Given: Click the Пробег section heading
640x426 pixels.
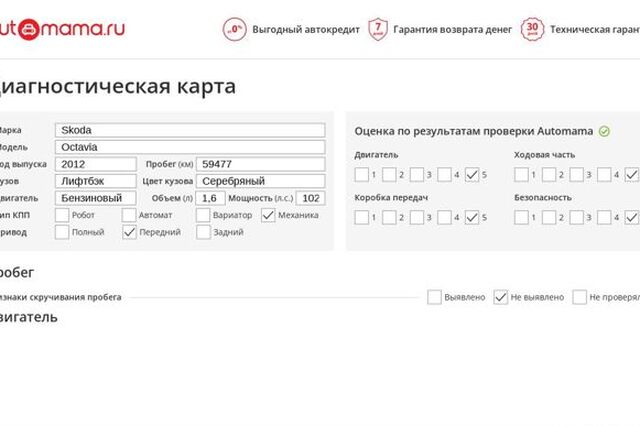Looking at the screenshot, I should point(17,273).
